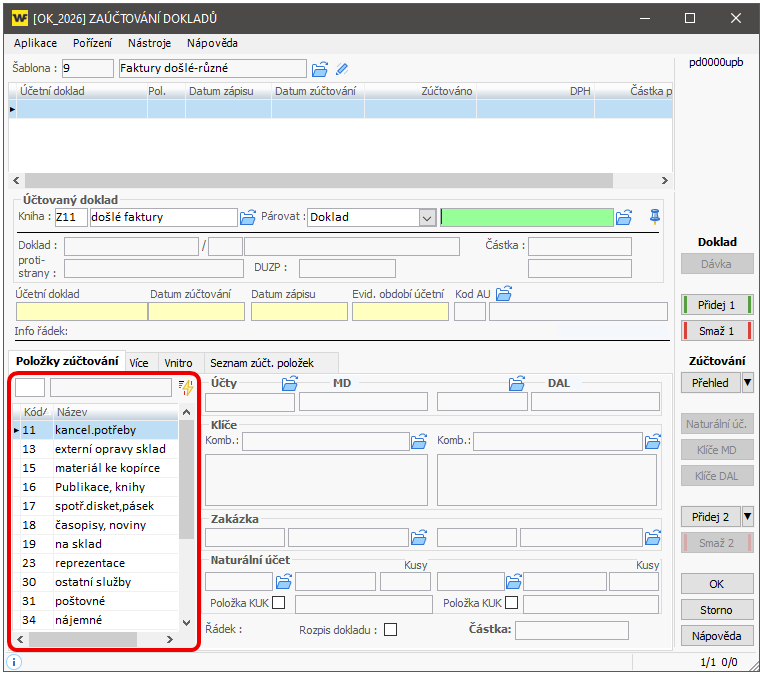Sort by the Název column header
763x675 pixels.
[x=116, y=412]
